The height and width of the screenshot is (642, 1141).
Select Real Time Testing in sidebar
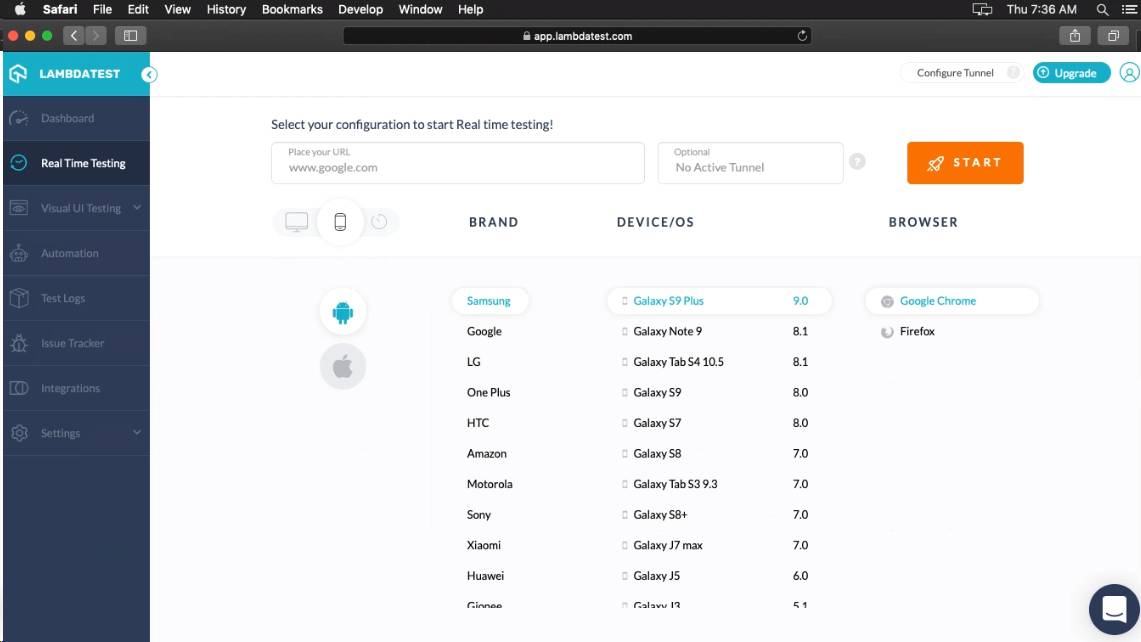(x=76, y=163)
